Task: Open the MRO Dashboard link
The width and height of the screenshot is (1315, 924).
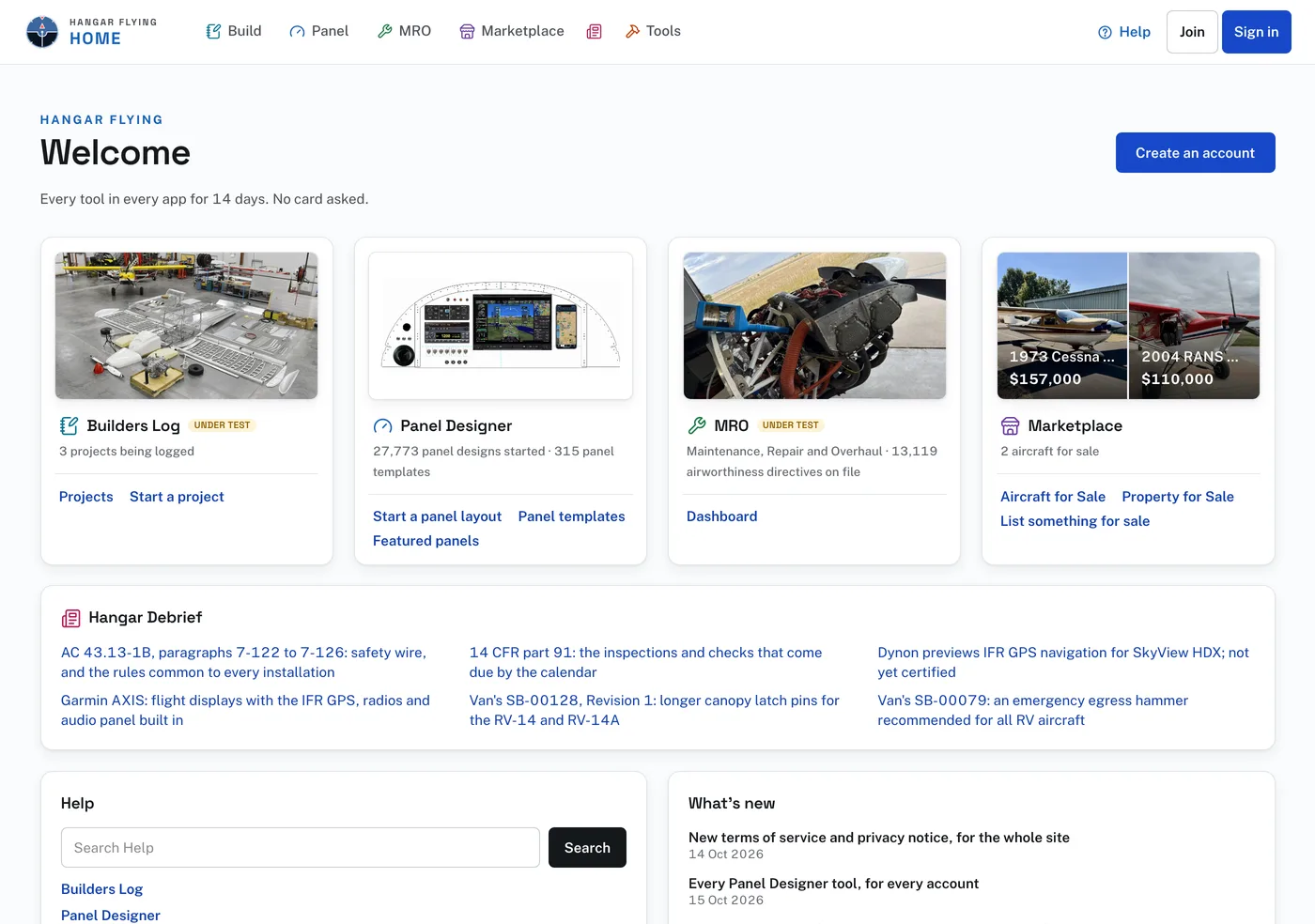Action: (721, 516)
